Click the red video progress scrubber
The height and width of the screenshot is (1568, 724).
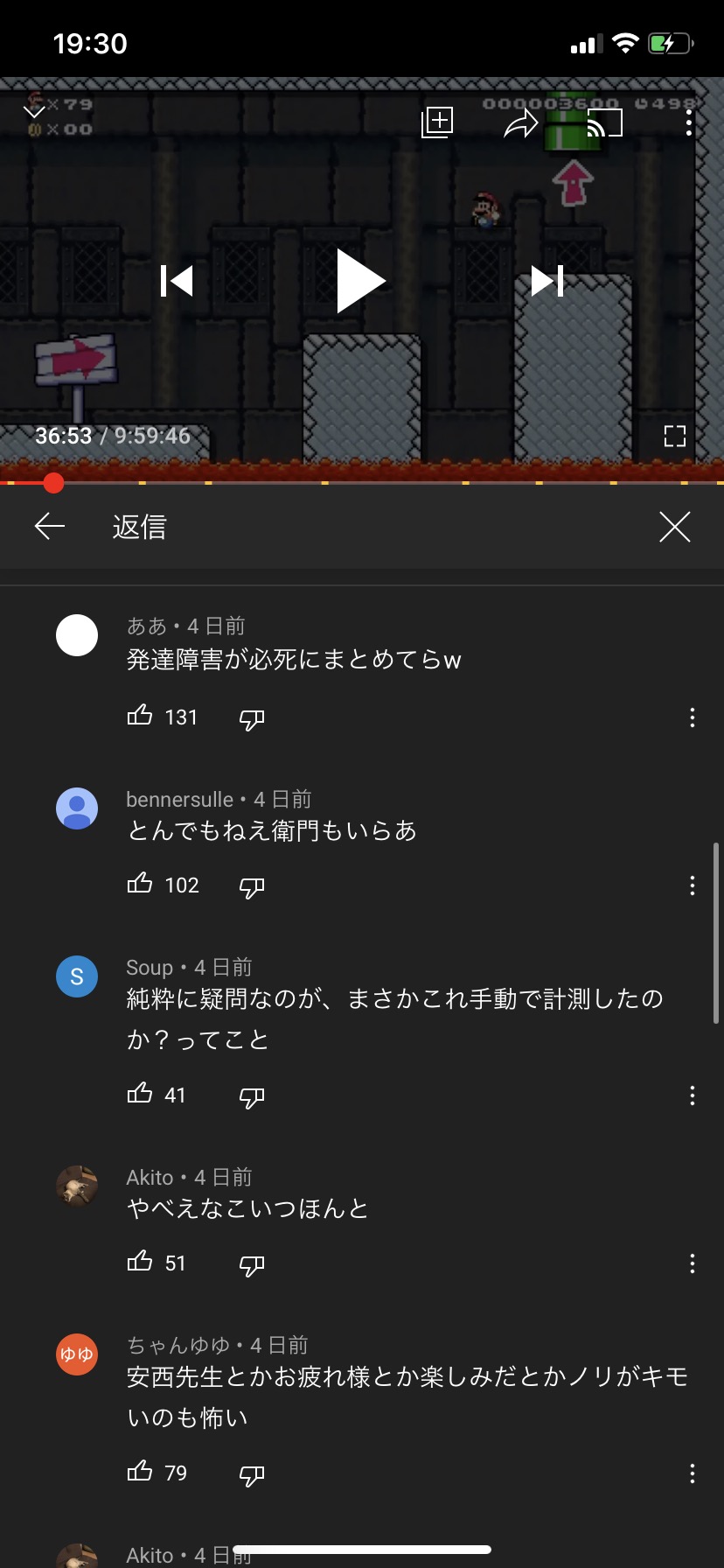53,482
